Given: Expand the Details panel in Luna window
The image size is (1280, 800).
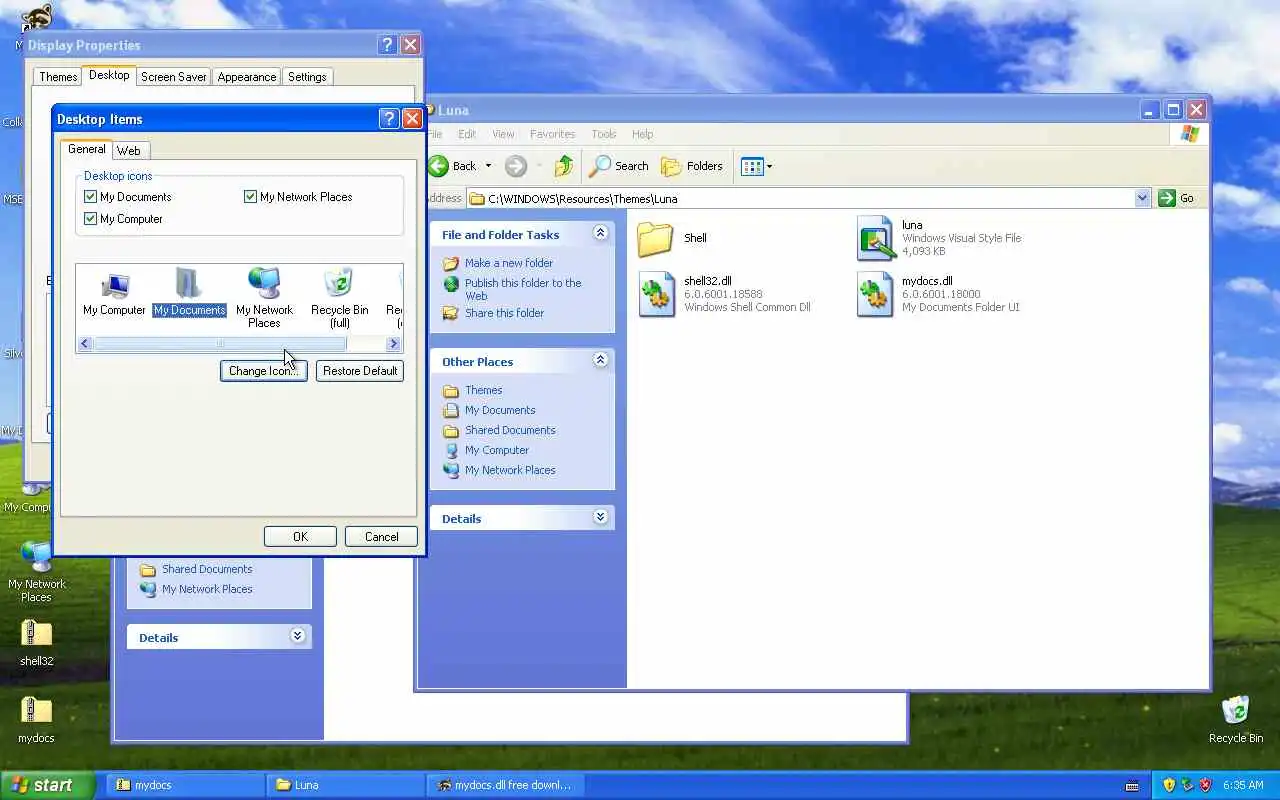Looking at the screenshot, I should pos(600,517).
